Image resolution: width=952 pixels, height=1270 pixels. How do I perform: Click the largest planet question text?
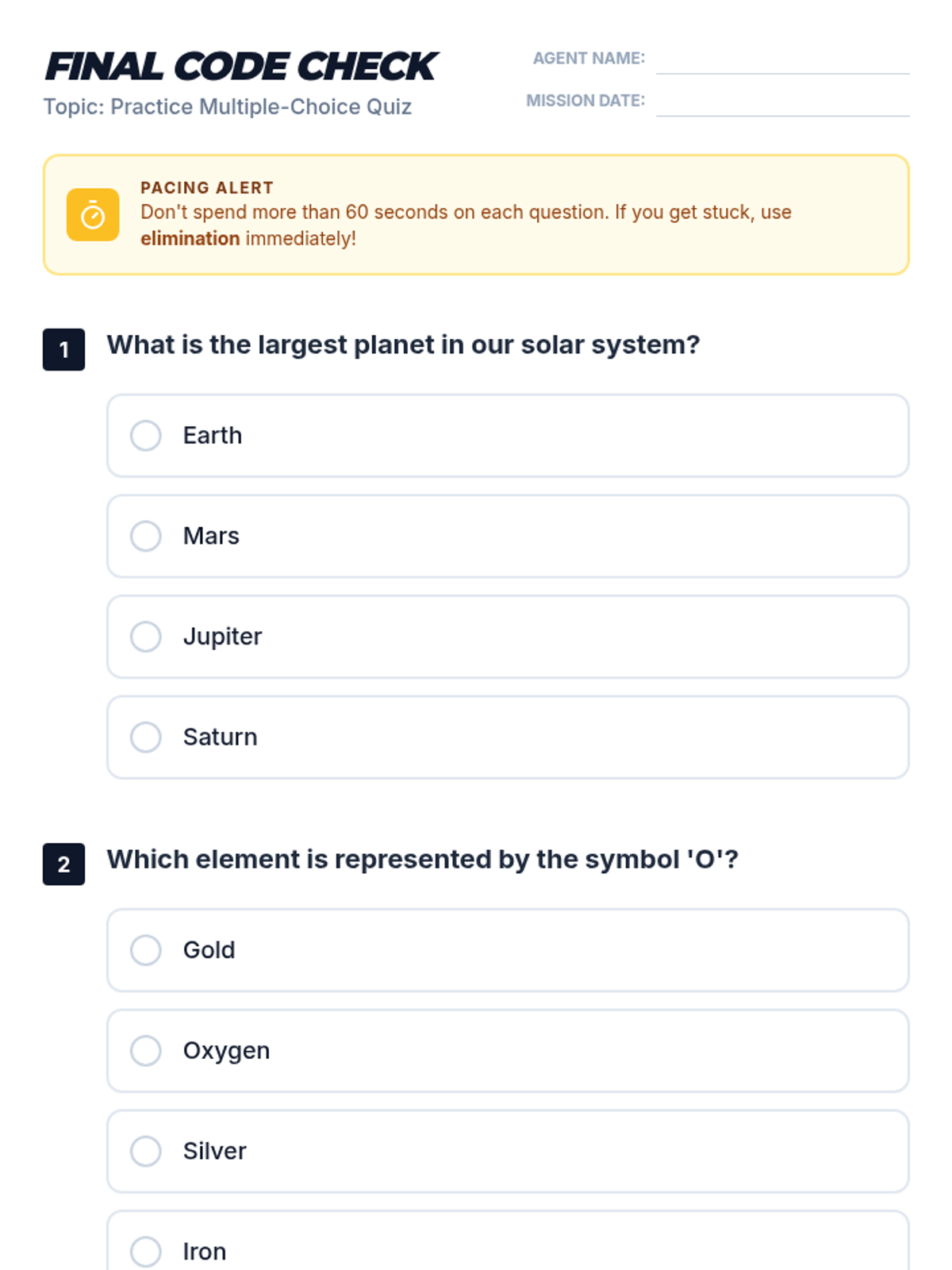tap(403, 345)
